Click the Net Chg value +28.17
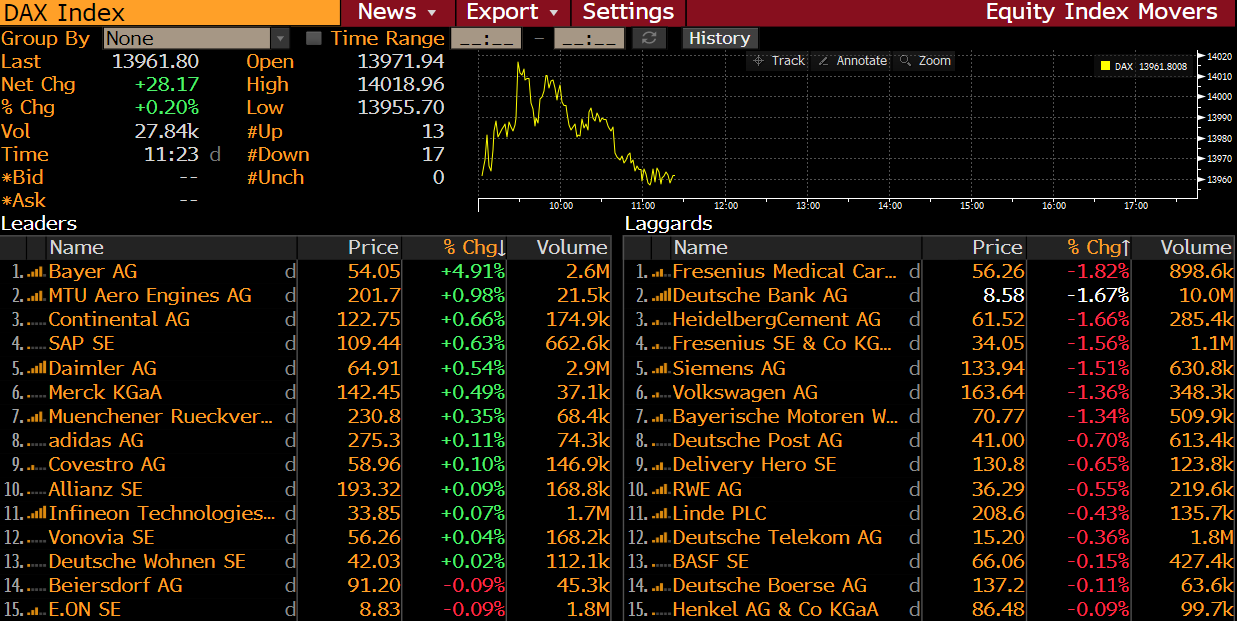The height and width of the screenshot is (621, 1237). click(x=167, y=85)
